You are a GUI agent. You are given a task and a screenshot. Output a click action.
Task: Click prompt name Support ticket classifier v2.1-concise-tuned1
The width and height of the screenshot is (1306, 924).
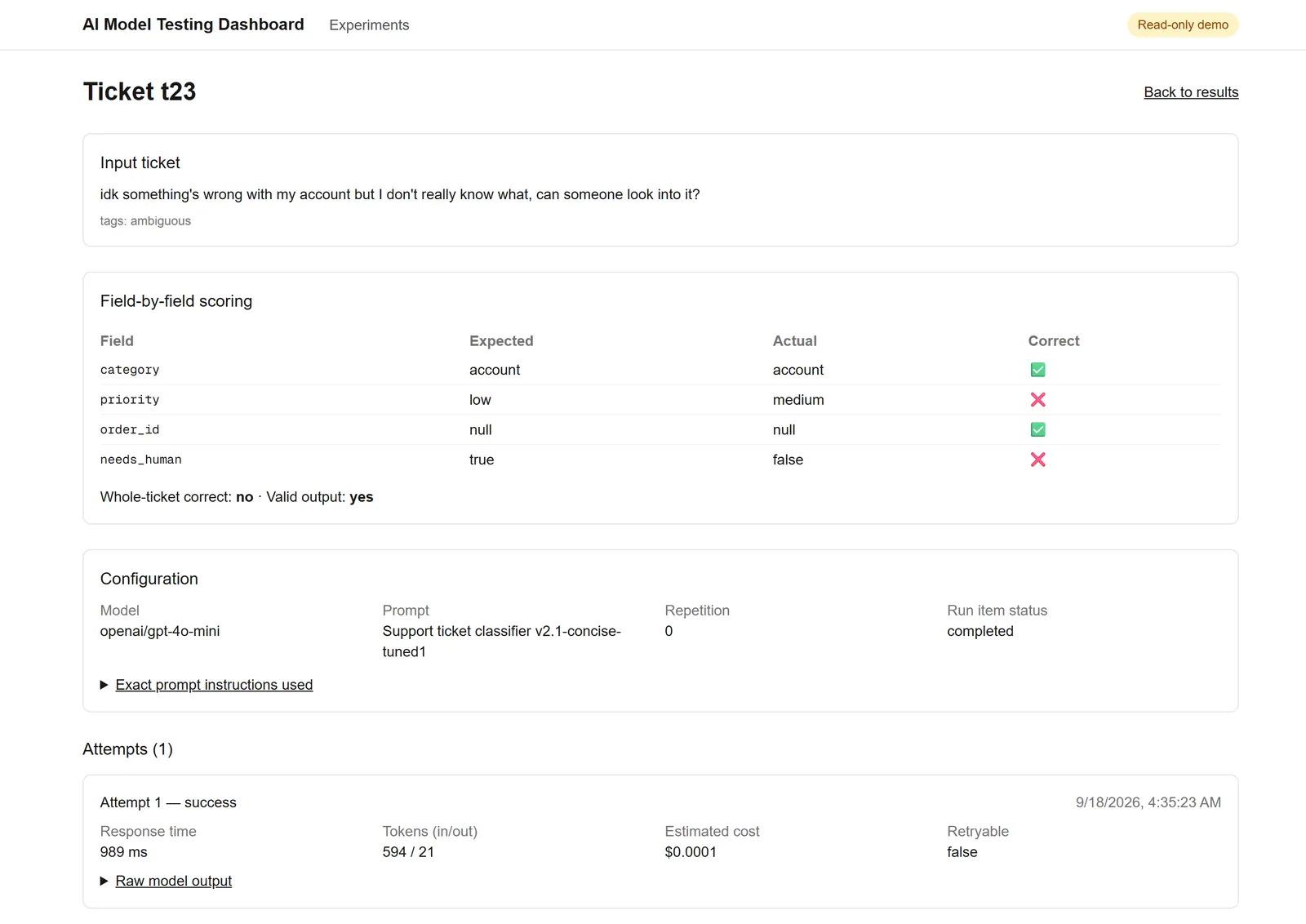click(x=502, y=642)
